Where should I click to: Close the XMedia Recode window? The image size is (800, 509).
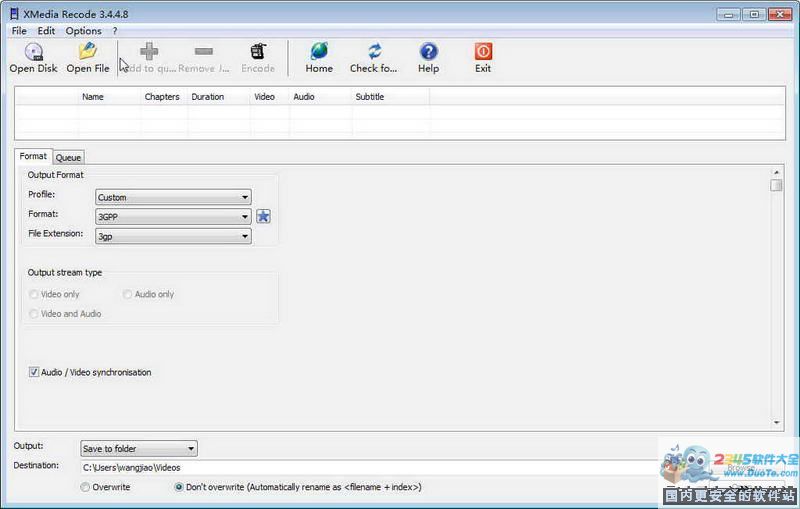tap(781, 14)
